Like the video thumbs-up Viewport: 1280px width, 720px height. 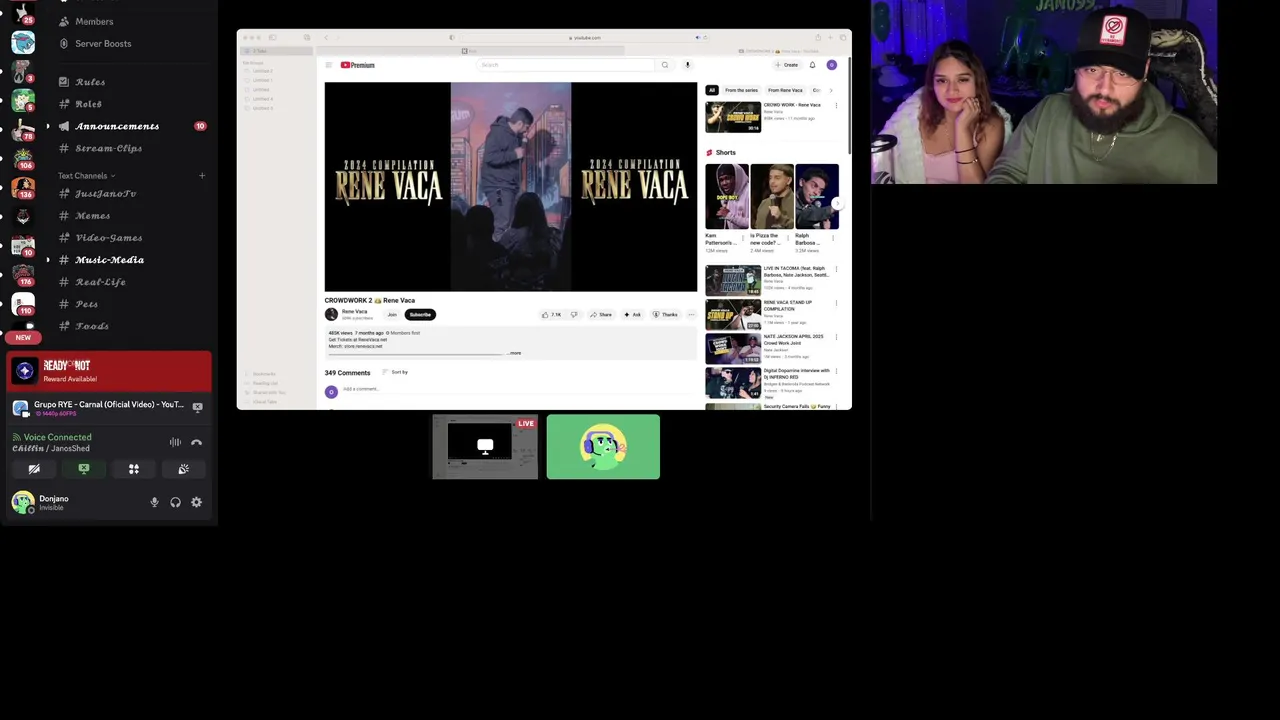tap(551, 314)
